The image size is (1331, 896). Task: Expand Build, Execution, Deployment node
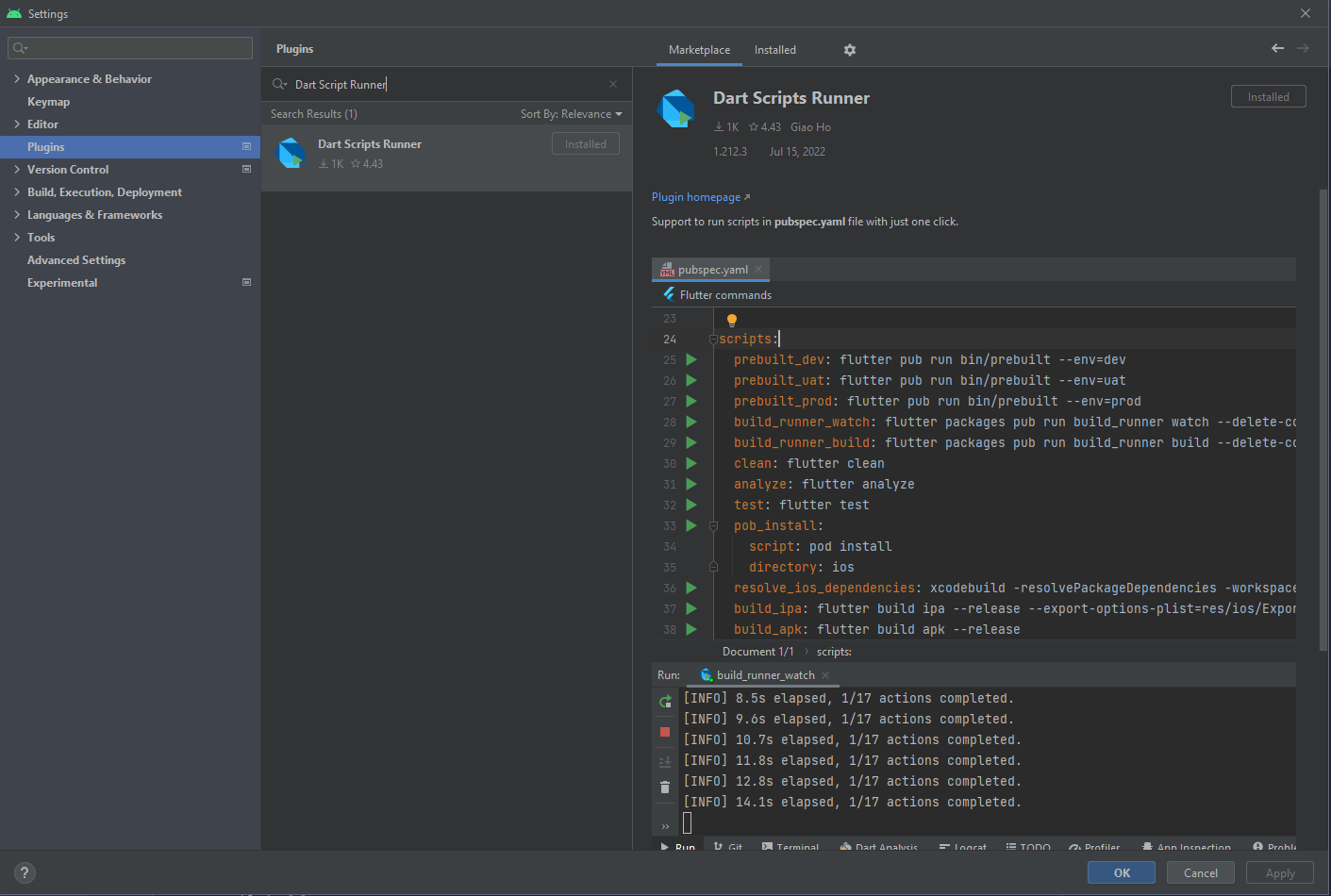pyautogui.click(x=17, y=191)
